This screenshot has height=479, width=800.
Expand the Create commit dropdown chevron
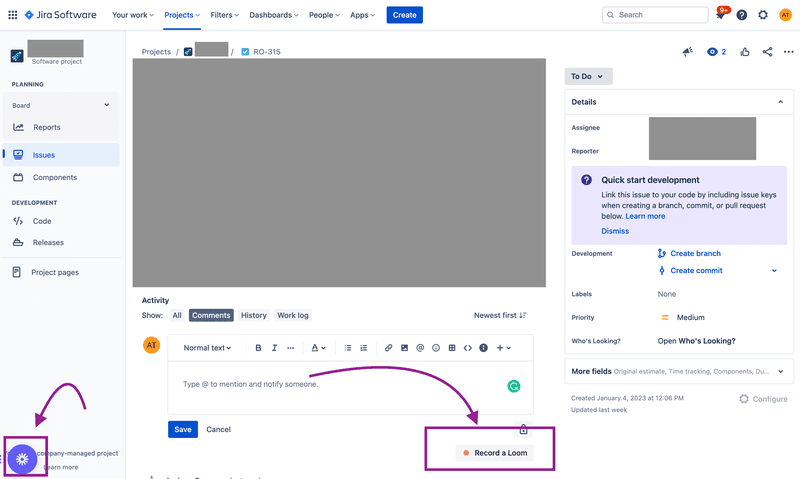tap(774, 271)
